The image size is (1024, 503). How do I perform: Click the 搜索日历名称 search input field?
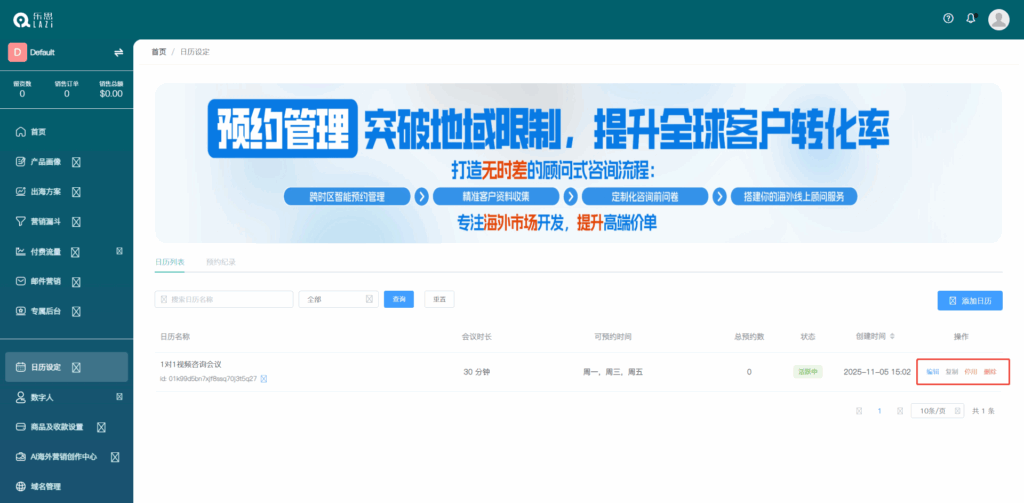[224, 299]
